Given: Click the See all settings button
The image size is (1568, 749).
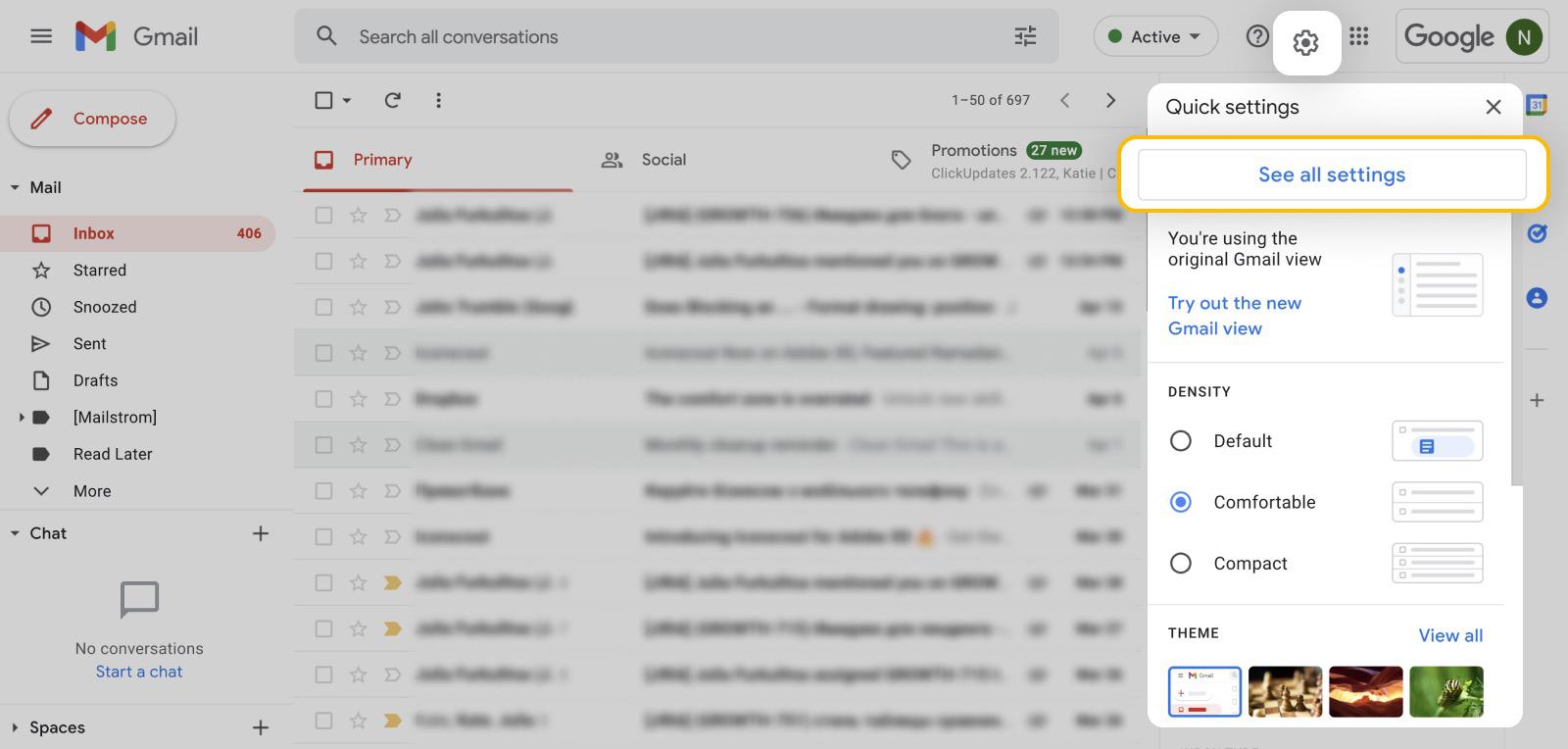Looking at the screenshot, I should pyautogui.click(x=1331, y=175).
